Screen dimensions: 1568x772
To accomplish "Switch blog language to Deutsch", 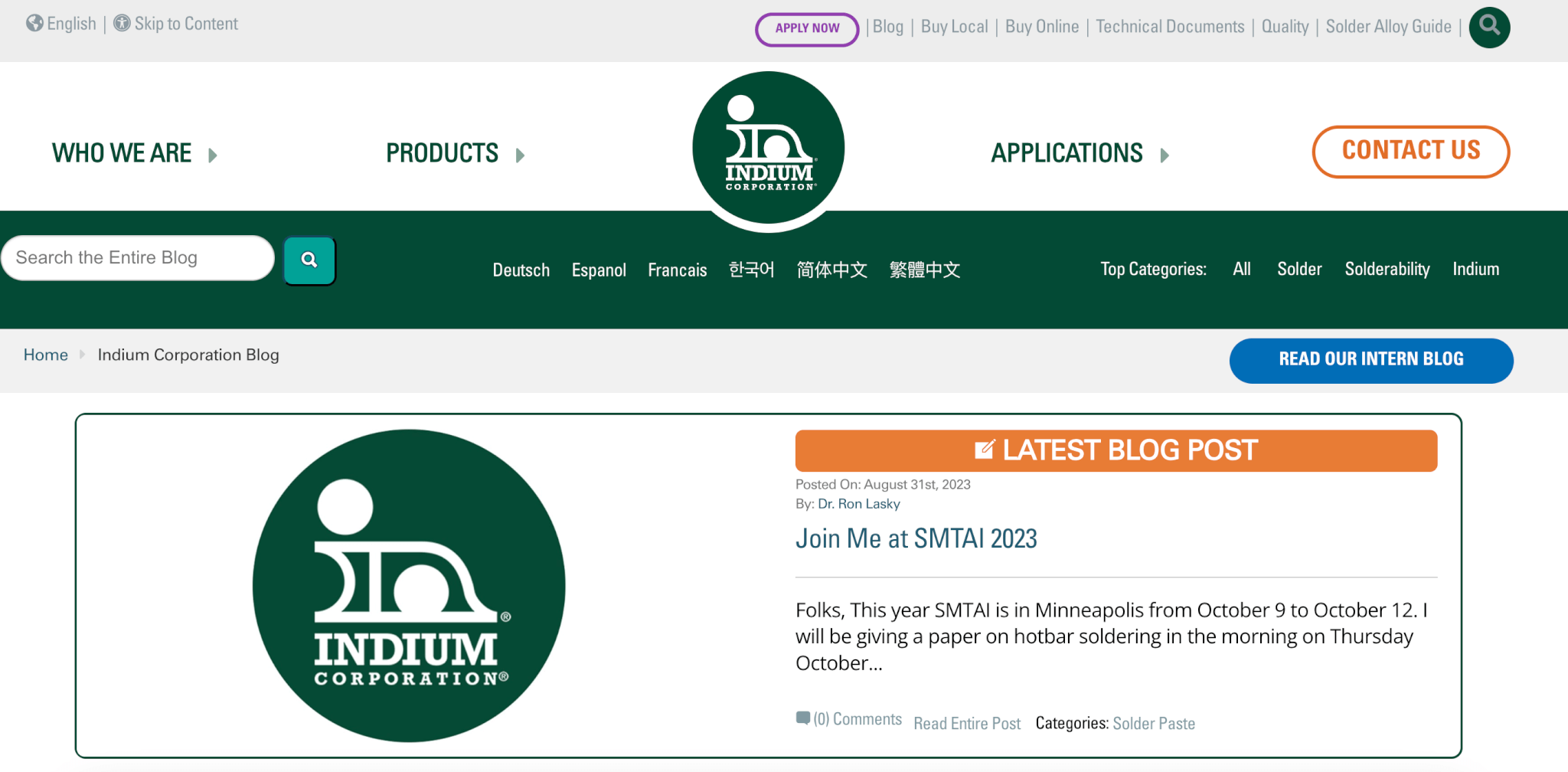I will 521,270.
